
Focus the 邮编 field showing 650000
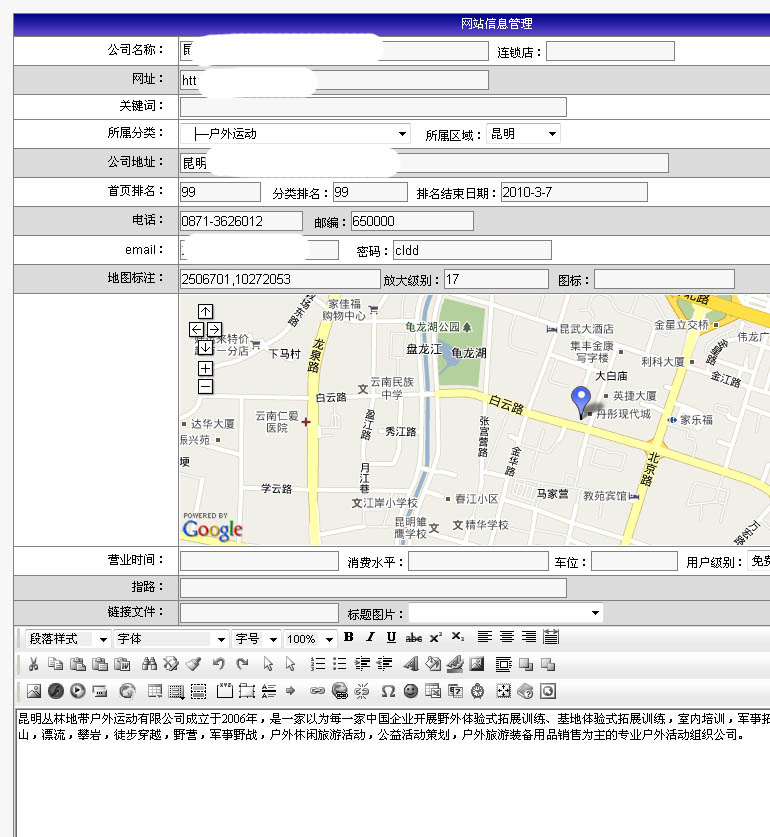tap(412, 221)
